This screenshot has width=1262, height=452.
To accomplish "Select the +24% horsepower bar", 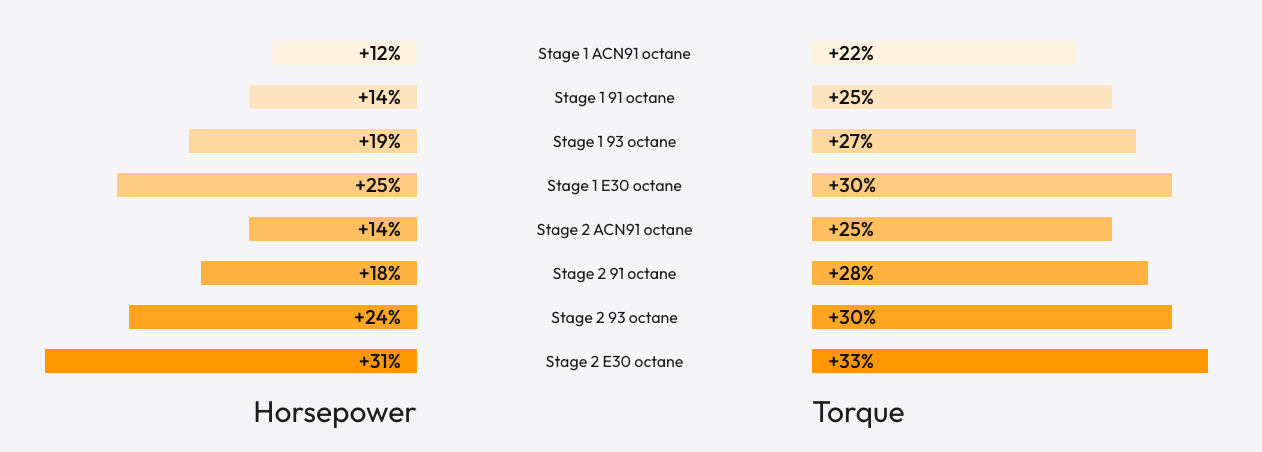I will pyautogui.click(x=273, y=318).
